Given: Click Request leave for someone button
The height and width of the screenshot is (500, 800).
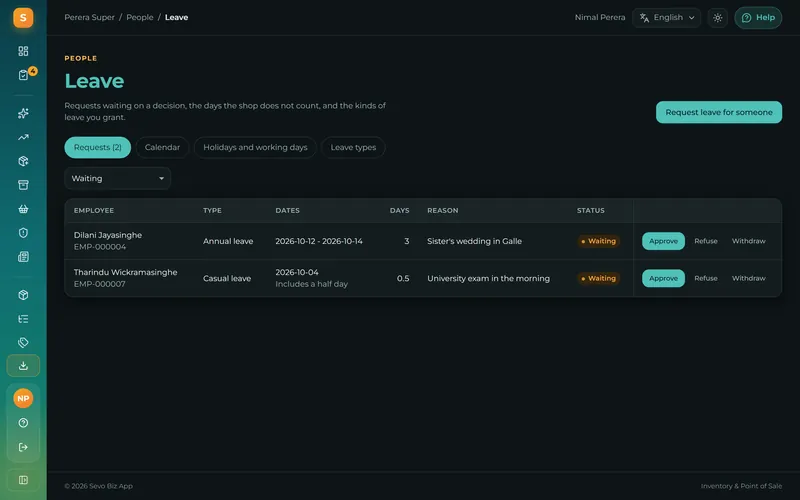Looking at the screenshot, I should (719, 112).
